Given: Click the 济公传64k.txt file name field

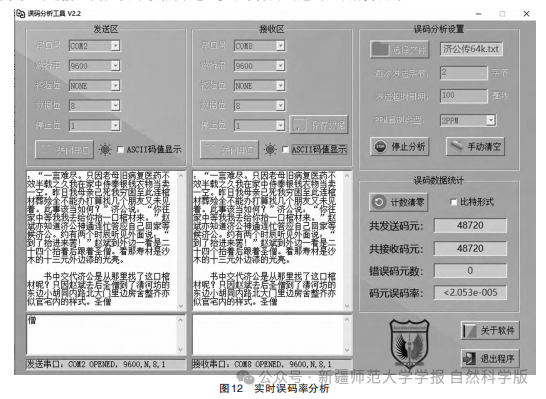Looking at the screenshot, I should (x=471, y=49).
